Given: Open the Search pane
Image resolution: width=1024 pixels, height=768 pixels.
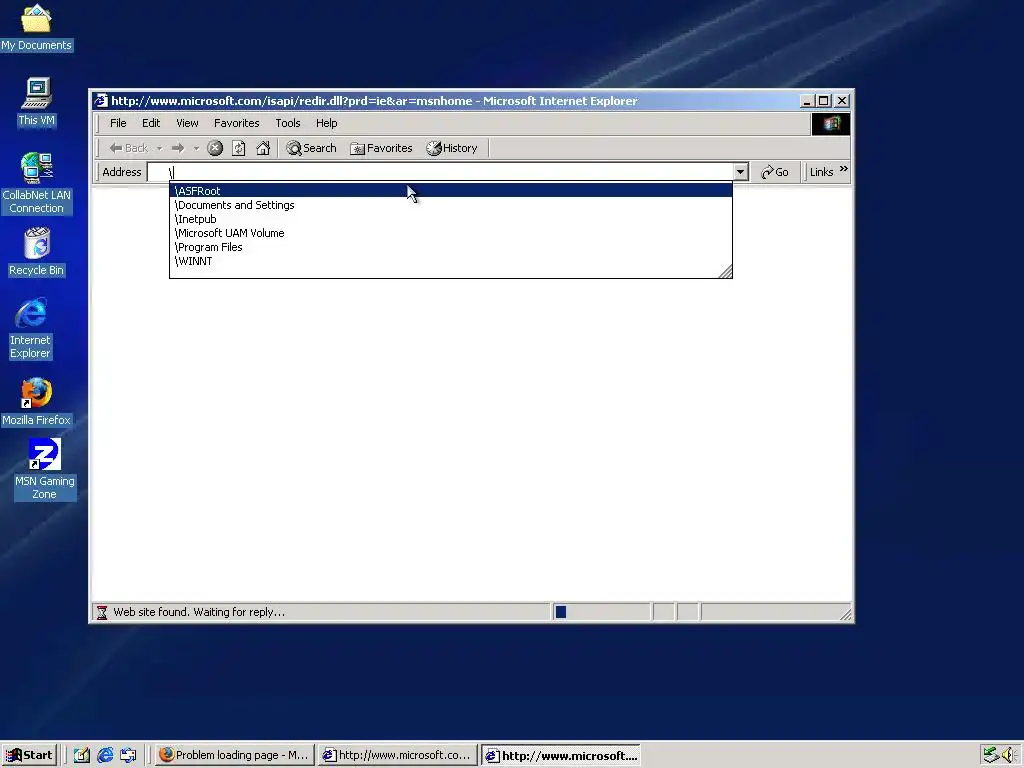Looking at the screenshot, I should pyautogui.click(x=312, y=148).
